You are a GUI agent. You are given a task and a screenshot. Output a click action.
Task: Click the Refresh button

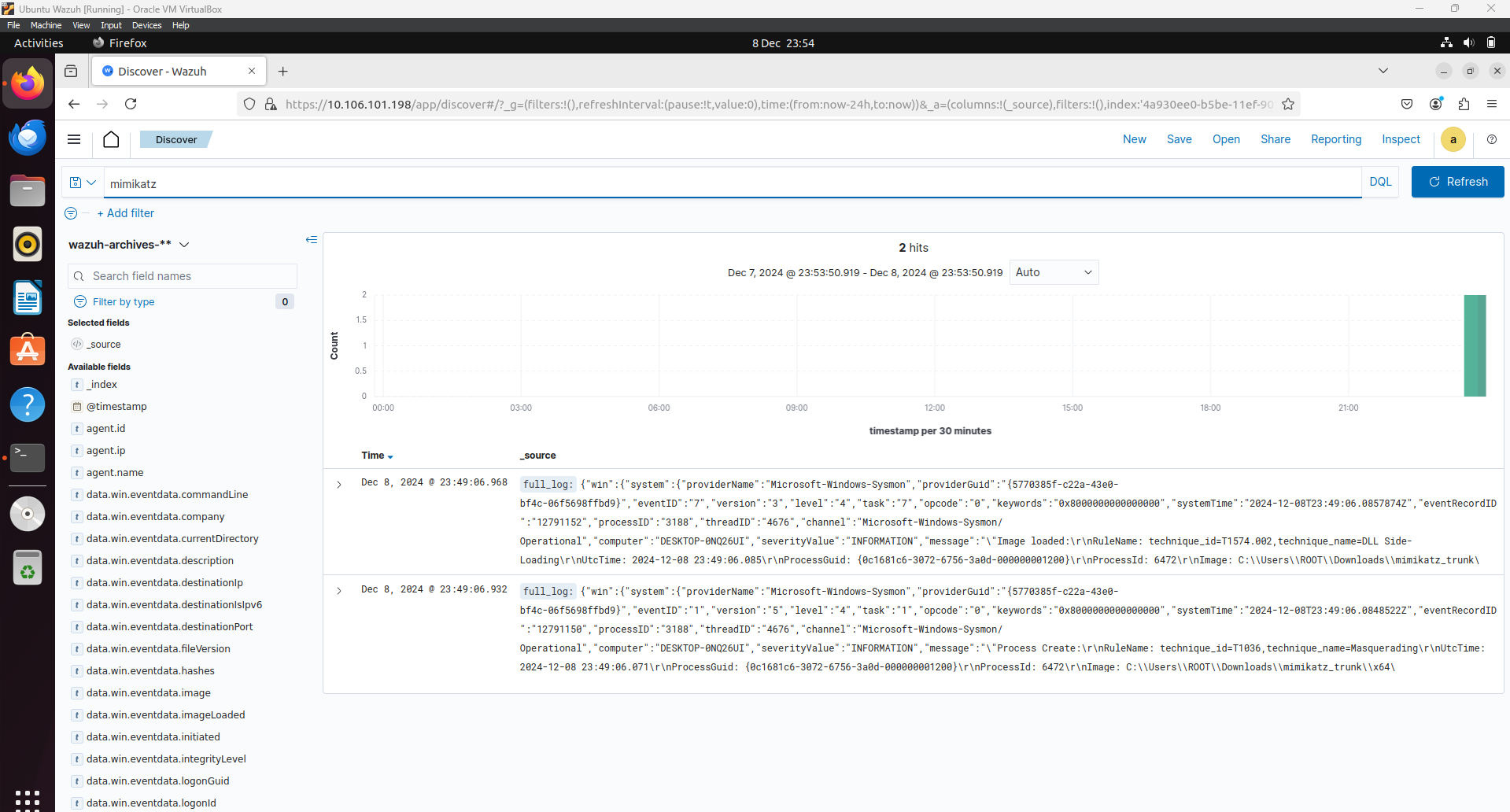click(1457, 182)
